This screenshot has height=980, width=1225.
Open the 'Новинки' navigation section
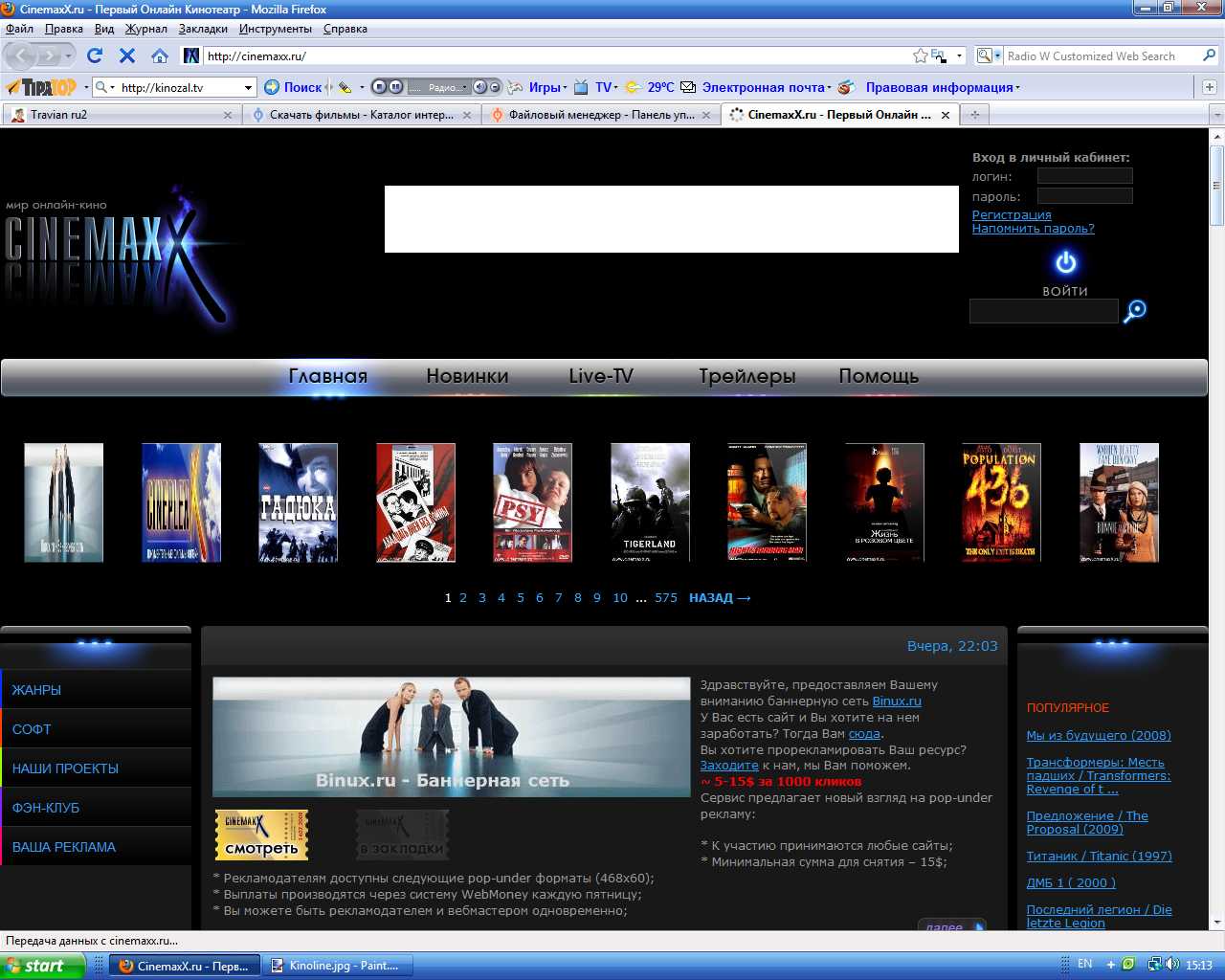(x=467, y=376)
